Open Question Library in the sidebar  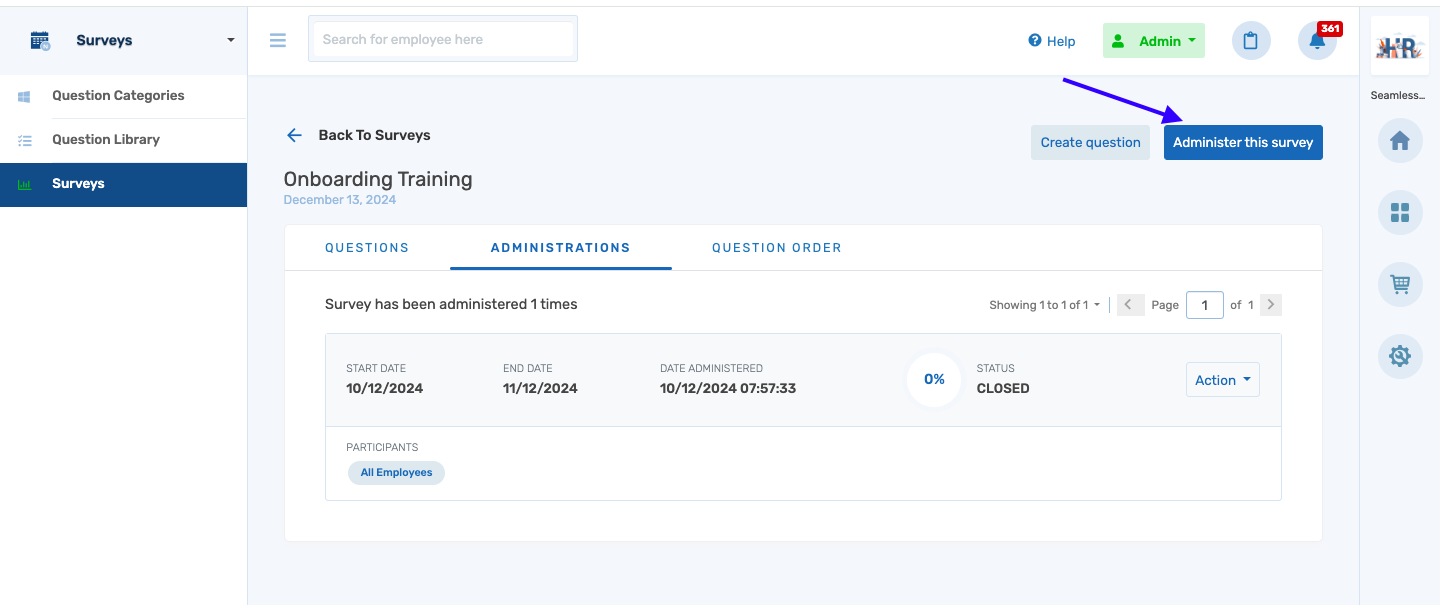click(x=106, y=140)
